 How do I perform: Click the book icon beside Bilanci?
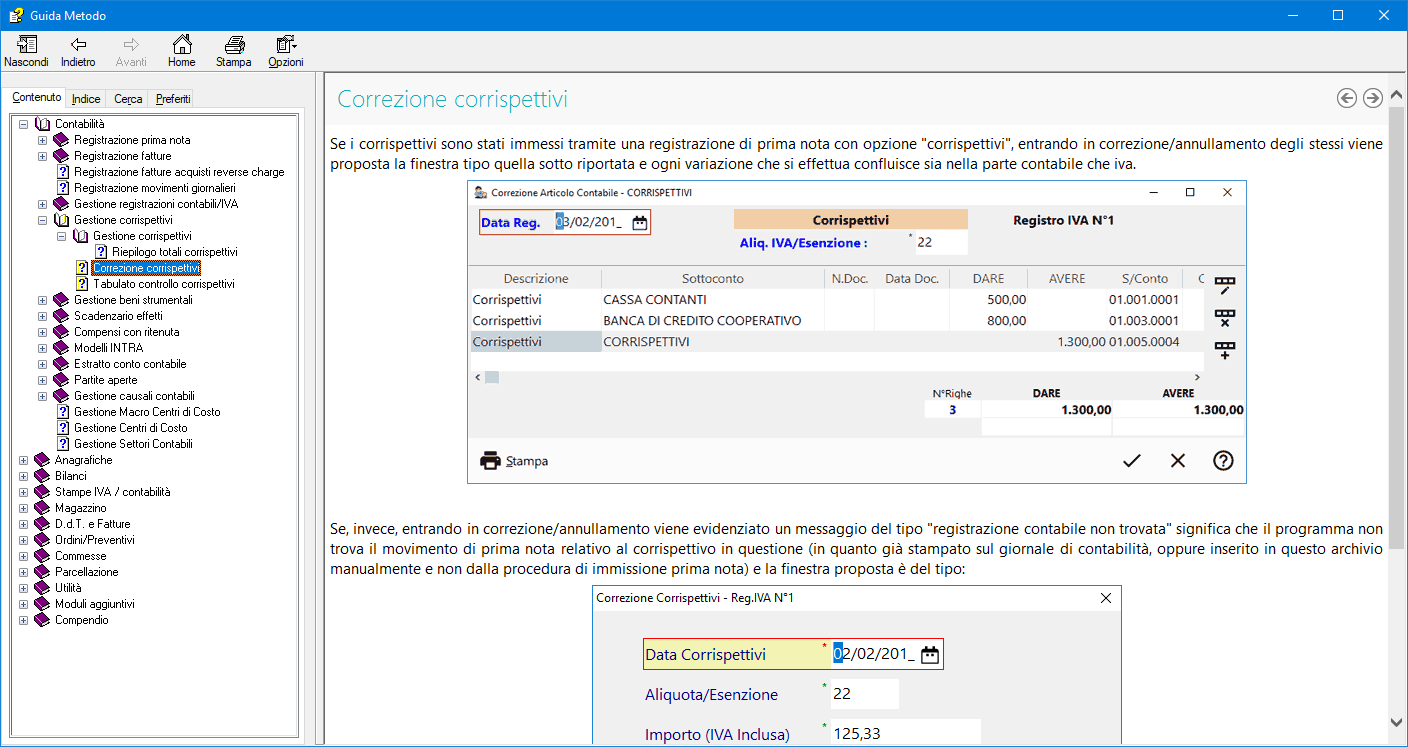(x=42, y=476)
